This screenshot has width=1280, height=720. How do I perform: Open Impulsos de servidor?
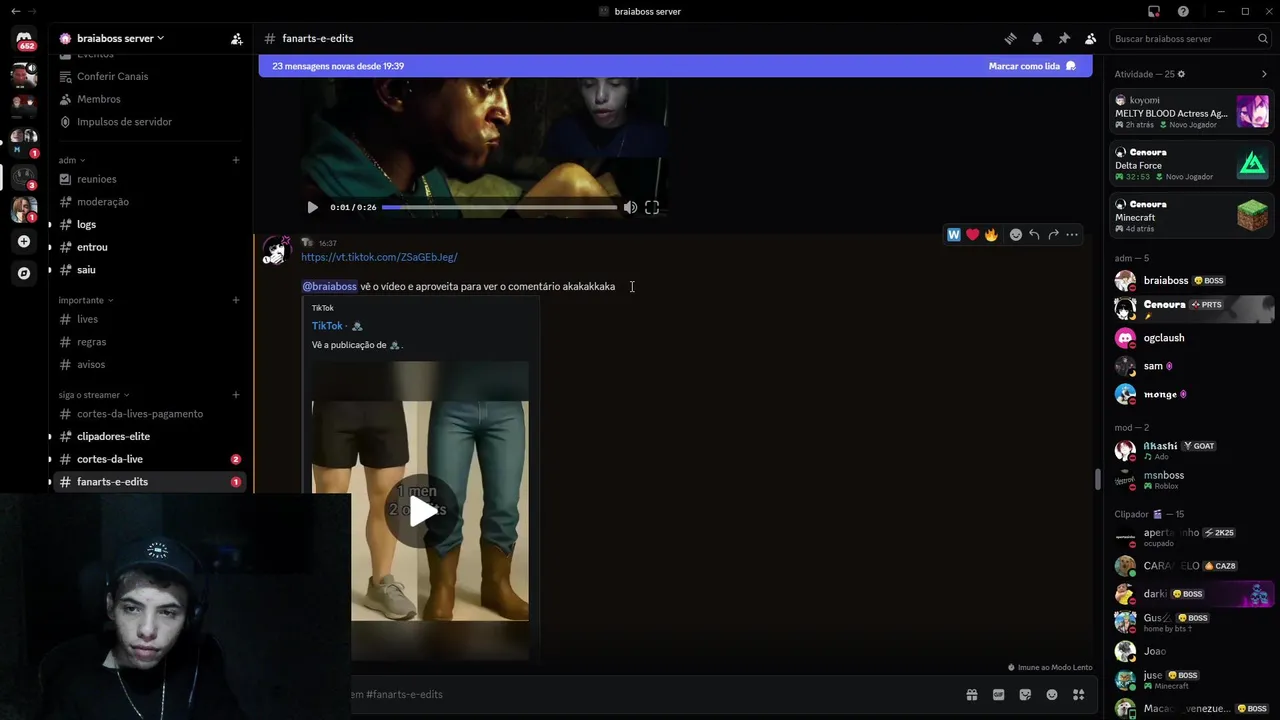(150, 121)
